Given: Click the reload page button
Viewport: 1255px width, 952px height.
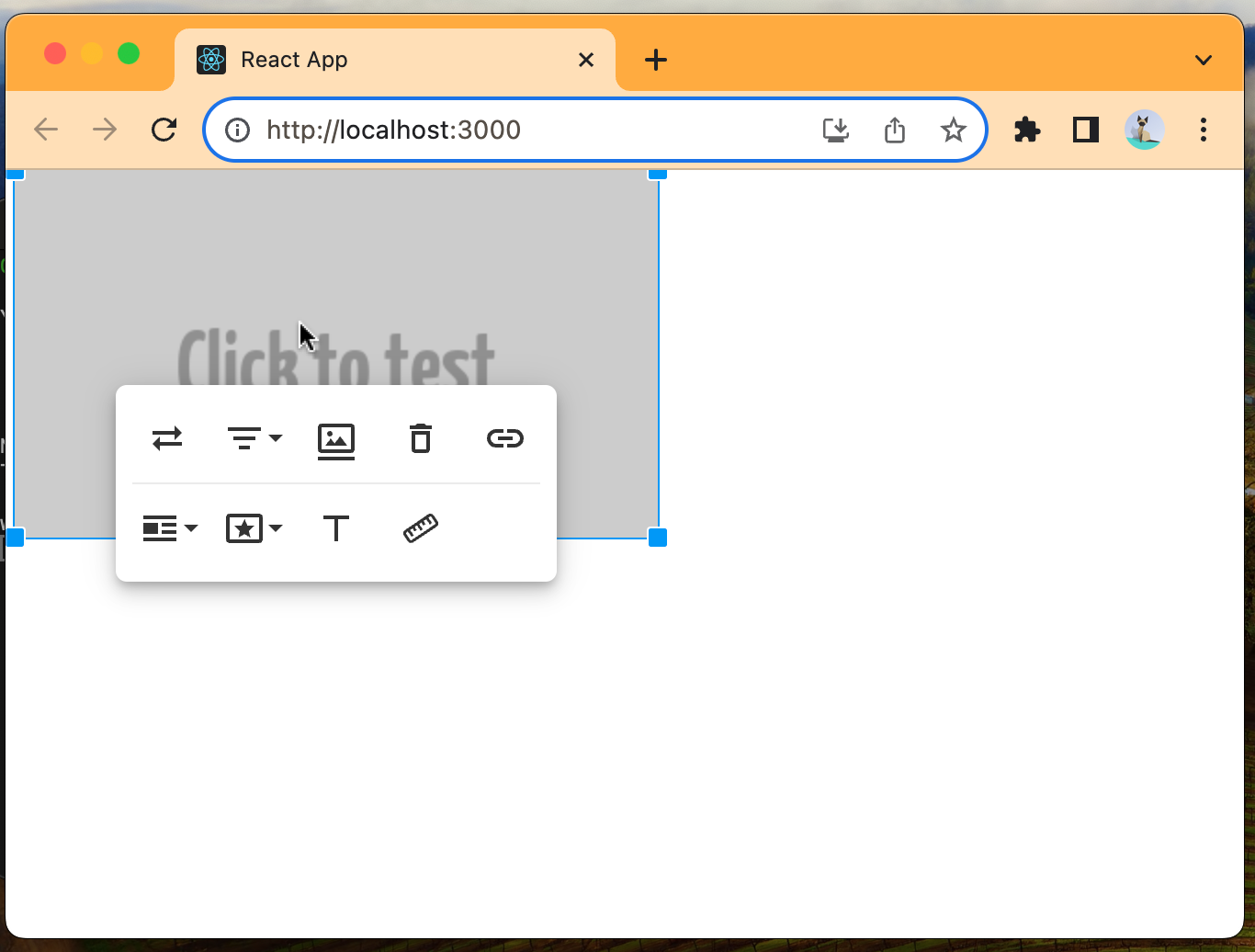Looking at the screenshot, I should tap(164, 130).
